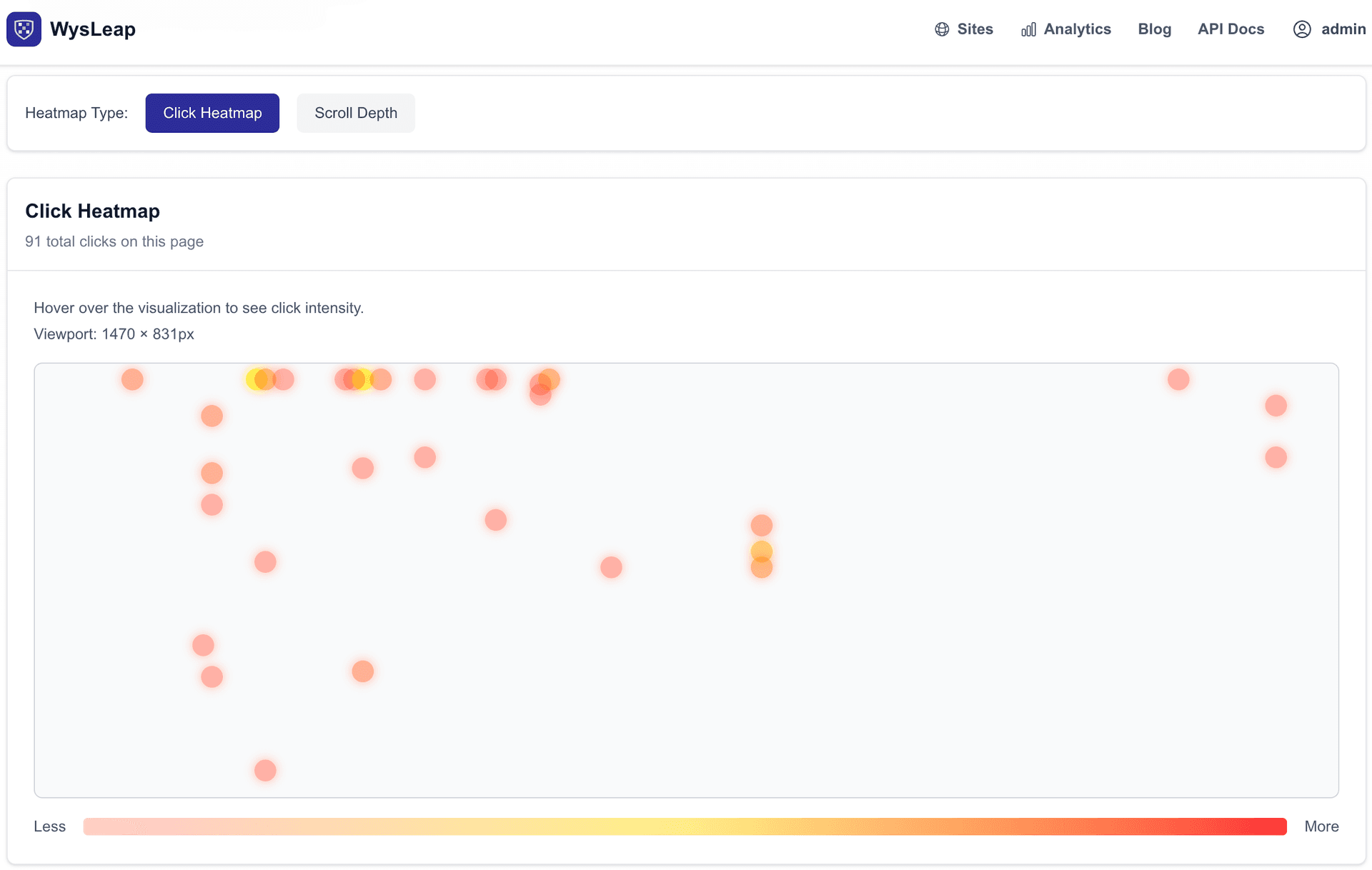The width and height of the screenshot is (1372, 870).
Task: Switch to the Scroll Depth heatmap
Action: pyautogui.click(x=356, y=113)
